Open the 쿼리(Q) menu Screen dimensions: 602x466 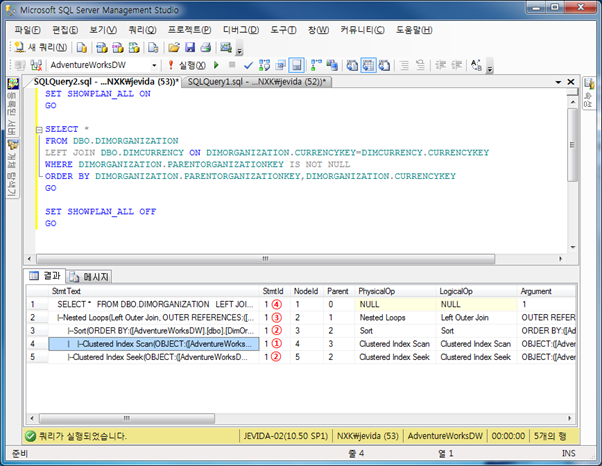coord(142,30)
